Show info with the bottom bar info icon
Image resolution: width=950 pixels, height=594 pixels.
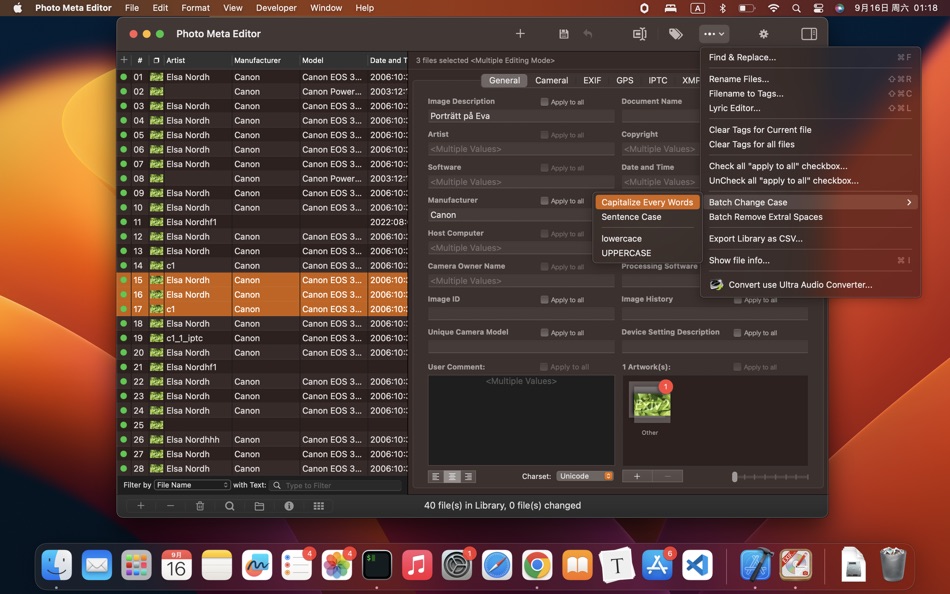289,506
